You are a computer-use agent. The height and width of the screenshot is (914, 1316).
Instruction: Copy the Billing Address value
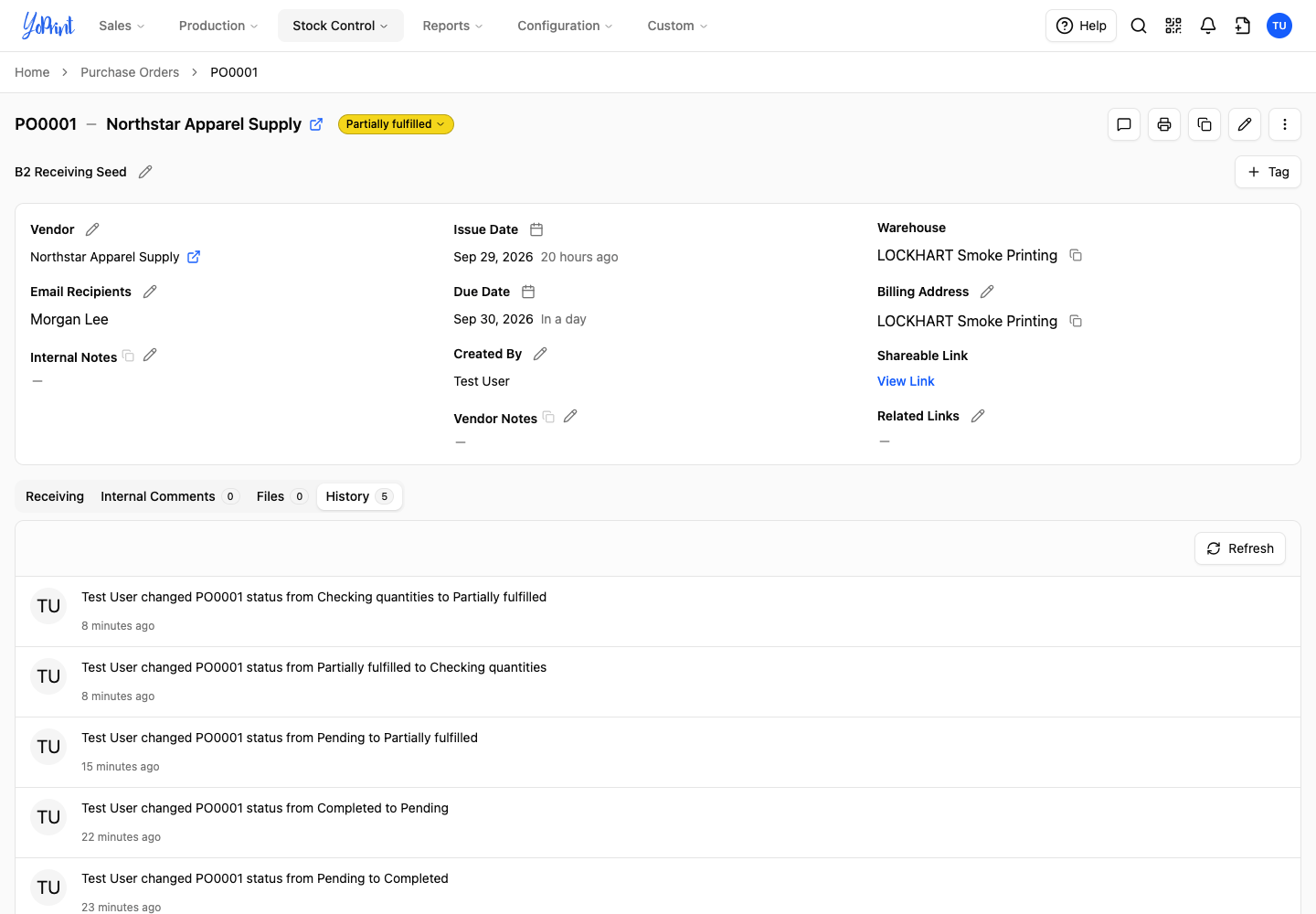click(1076, 321)
